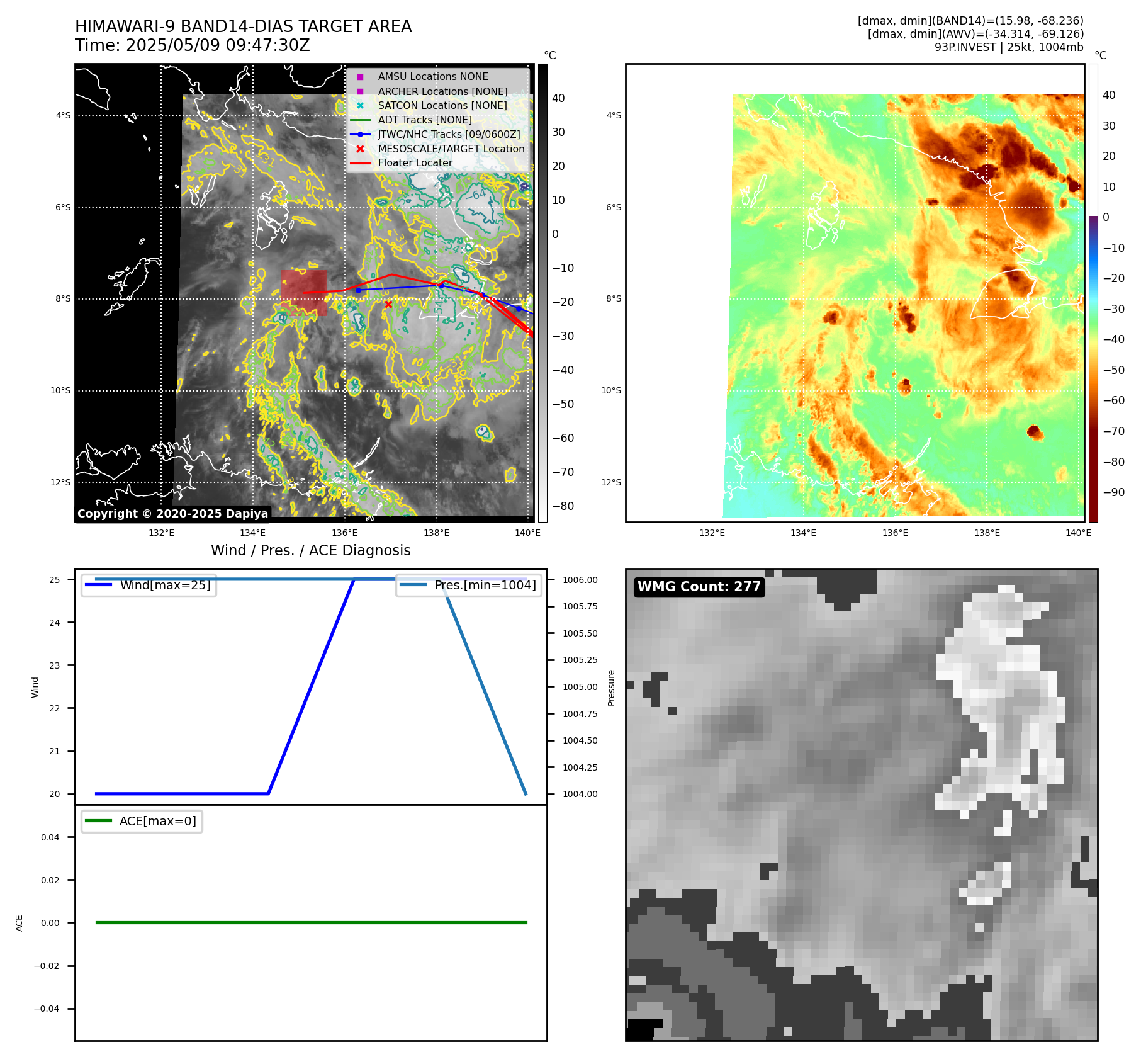Click the dmax dmin BAND14 values text

(970, 21)
